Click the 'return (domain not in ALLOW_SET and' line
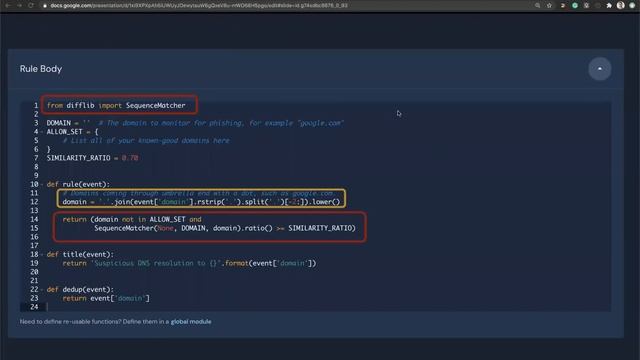The width and height of the screenshot is (640, 360). click(132, 219)
